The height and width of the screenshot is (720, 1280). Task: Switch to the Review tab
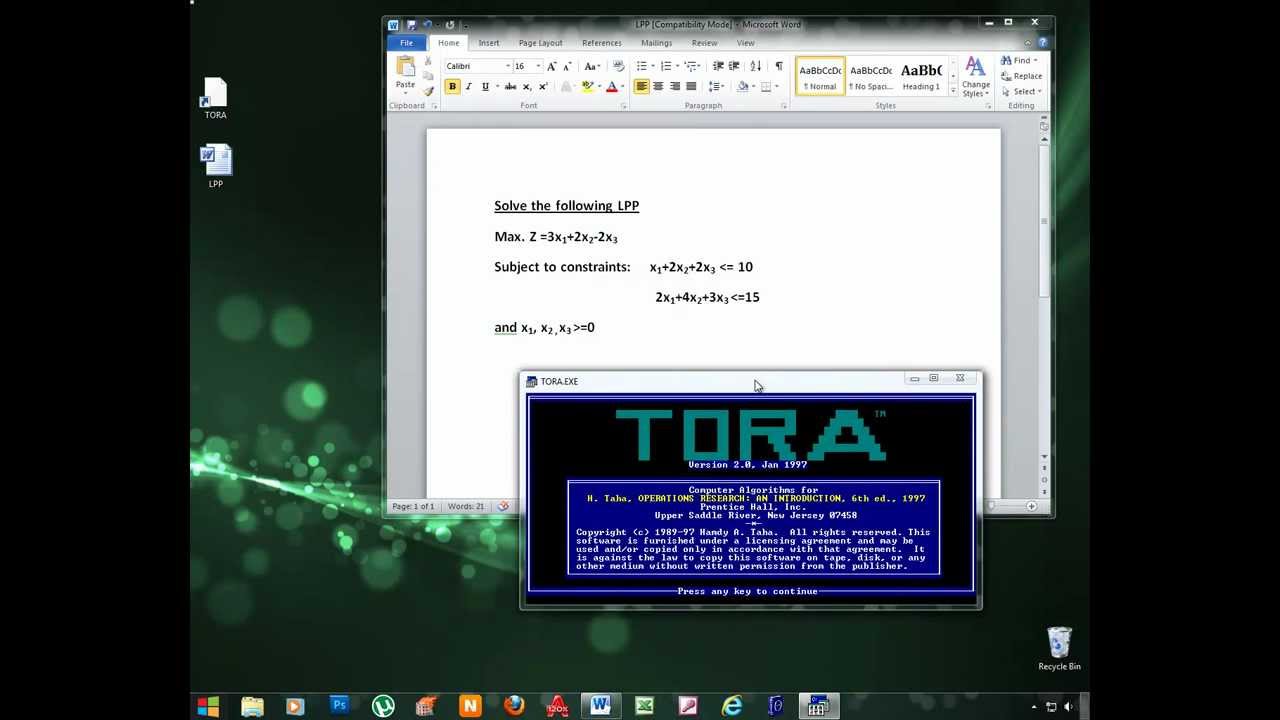coord(704,43)
